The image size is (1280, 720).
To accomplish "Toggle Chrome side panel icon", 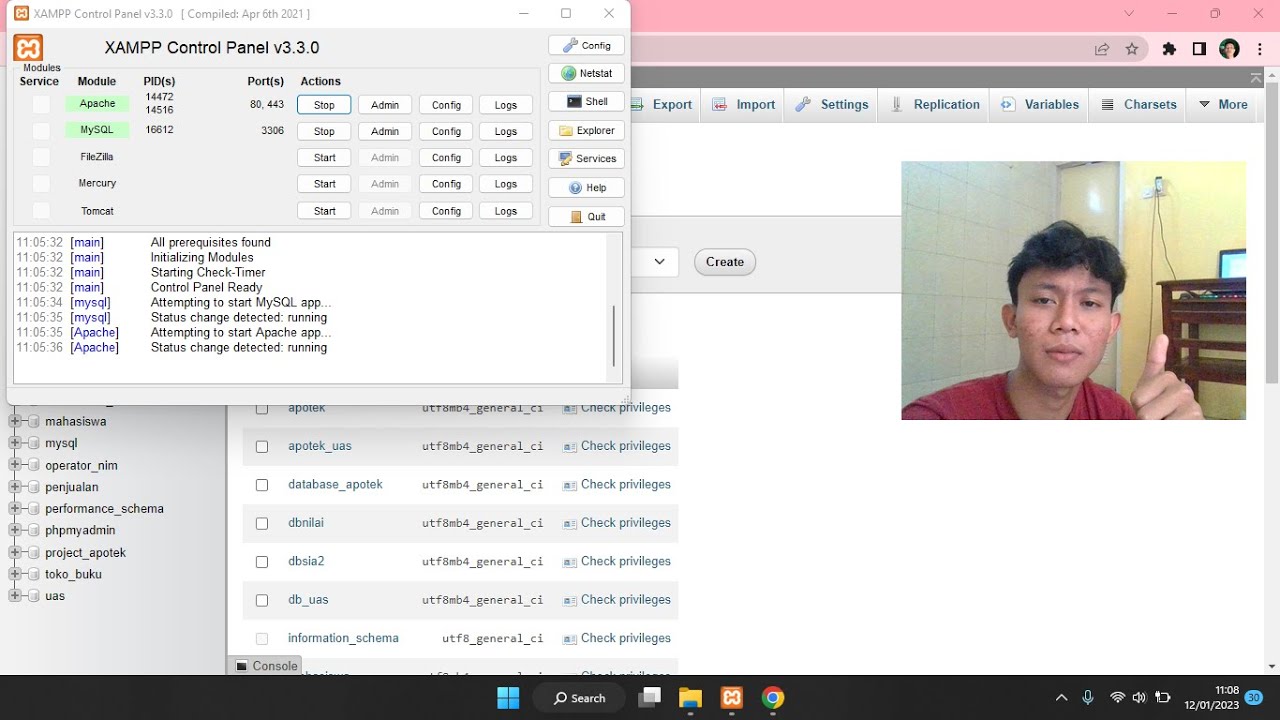I will pos(1199,49).
